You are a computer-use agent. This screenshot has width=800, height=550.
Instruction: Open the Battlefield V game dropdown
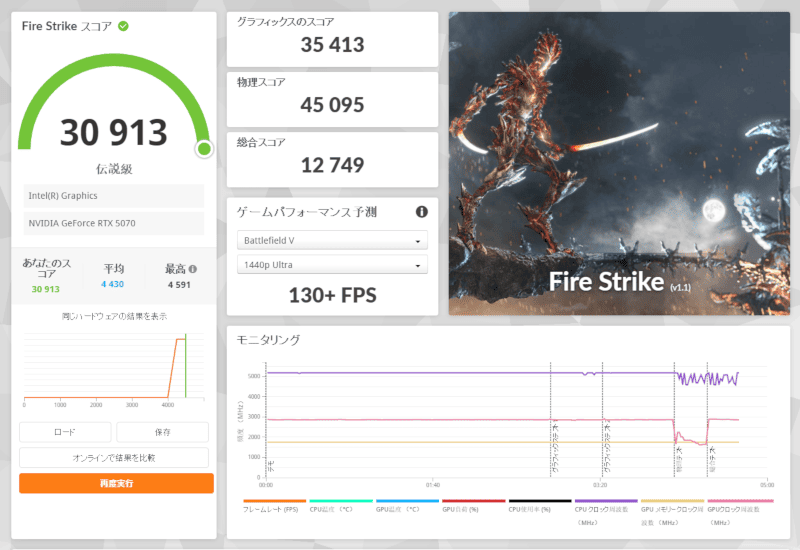click(x=333, y=241)
